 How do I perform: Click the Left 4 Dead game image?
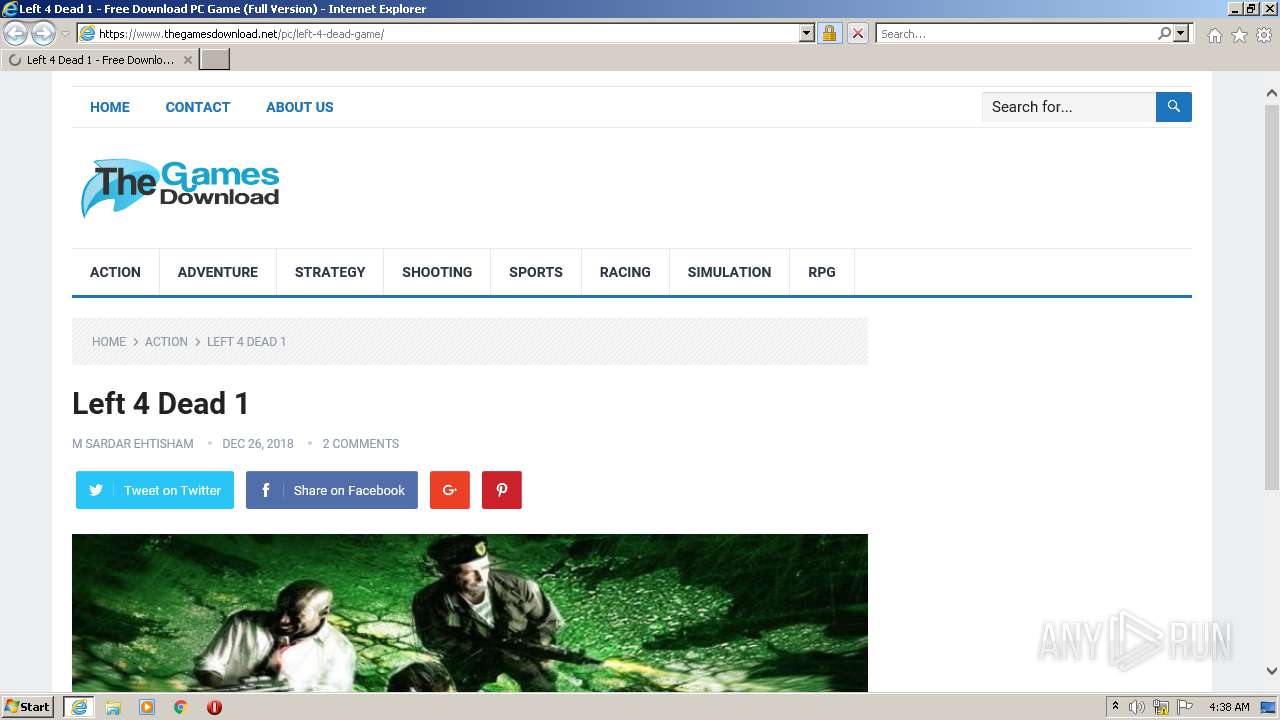470,613
